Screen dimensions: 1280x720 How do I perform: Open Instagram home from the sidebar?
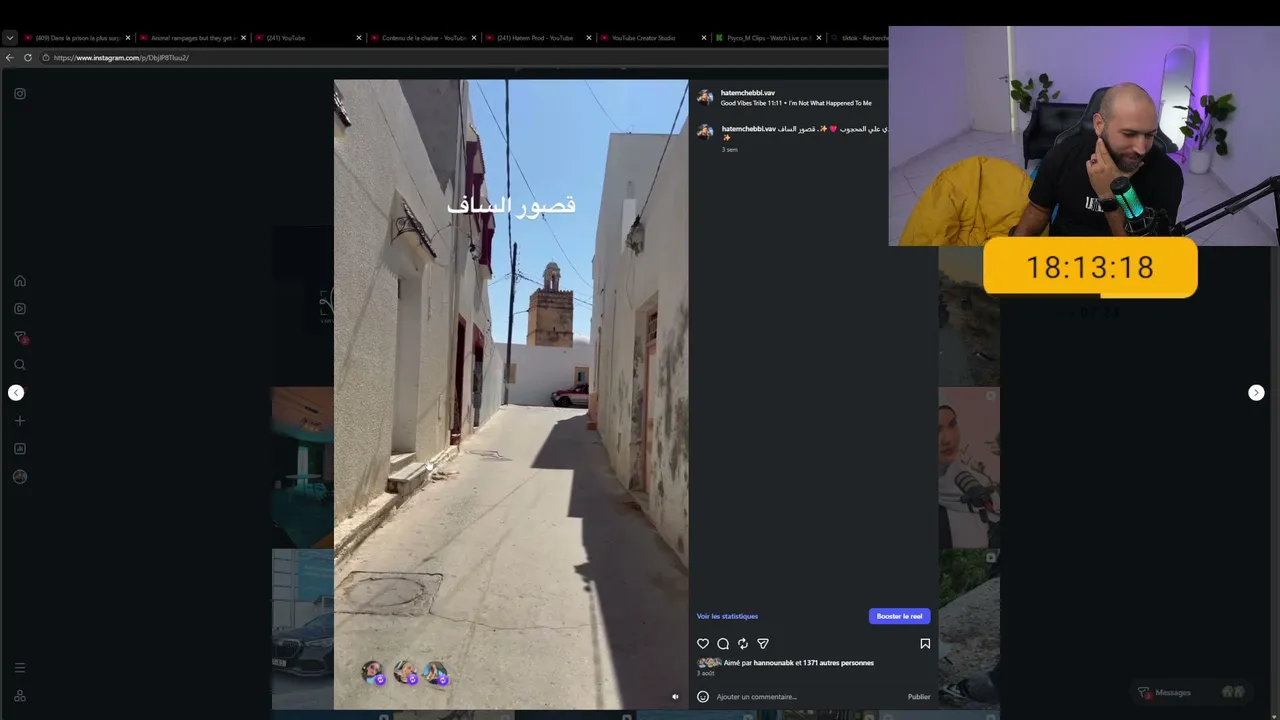[19, 281]
